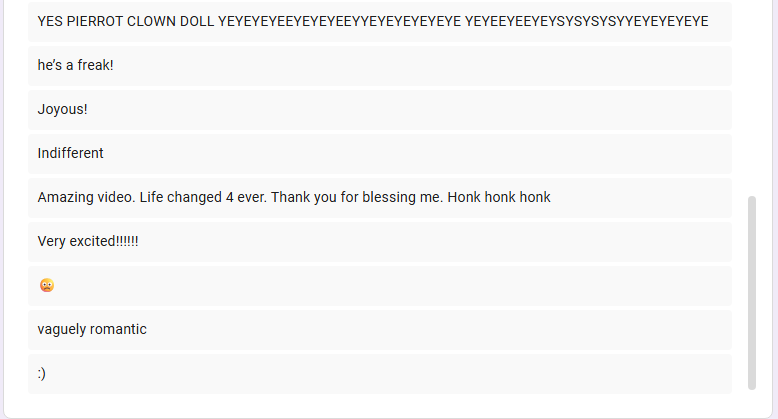Select the smiley ":)" text response
This screenshot has width=778, height=419.
point(42,373)
